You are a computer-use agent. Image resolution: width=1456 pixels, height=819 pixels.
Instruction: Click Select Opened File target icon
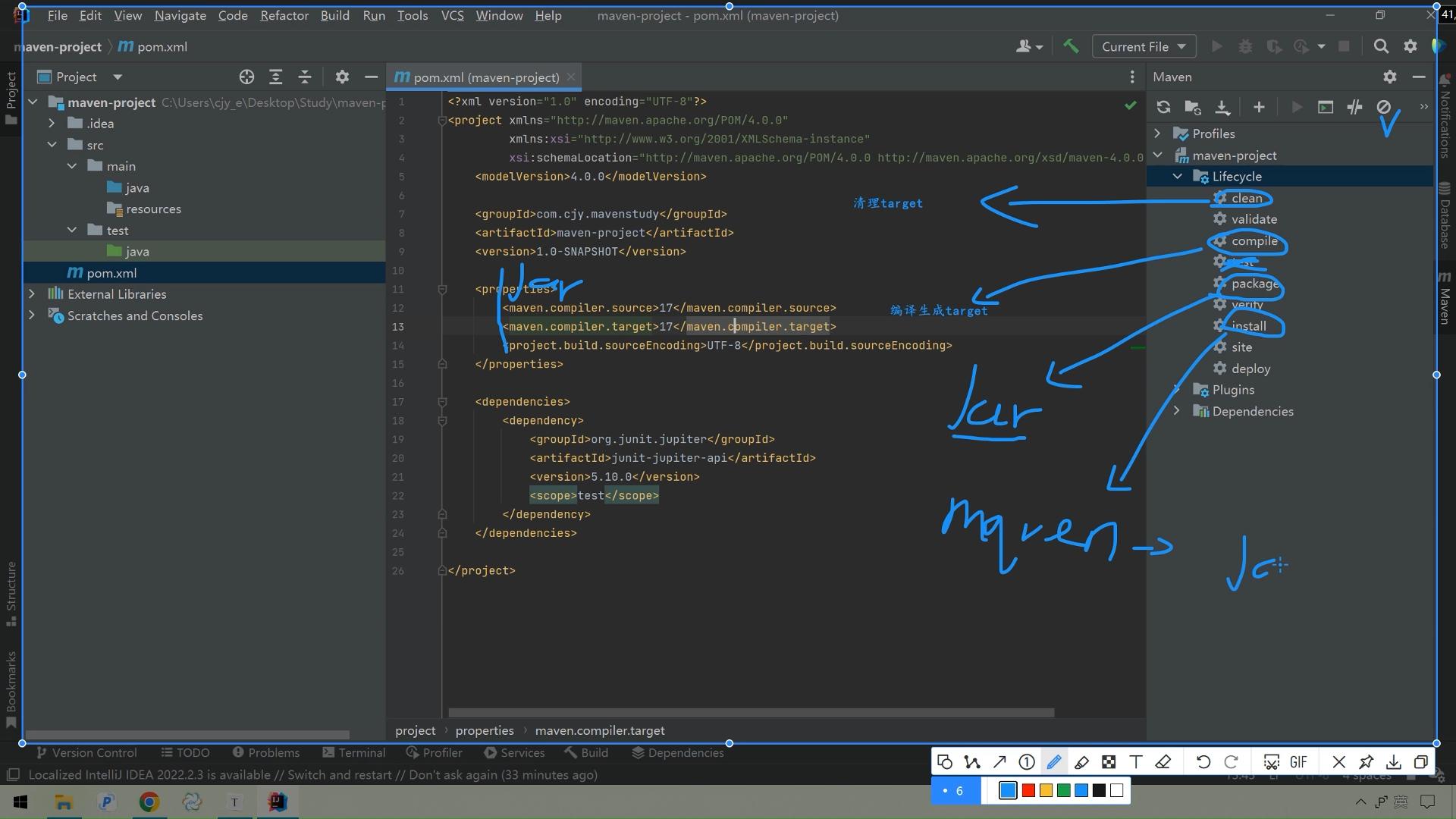[x=246, y=77]
